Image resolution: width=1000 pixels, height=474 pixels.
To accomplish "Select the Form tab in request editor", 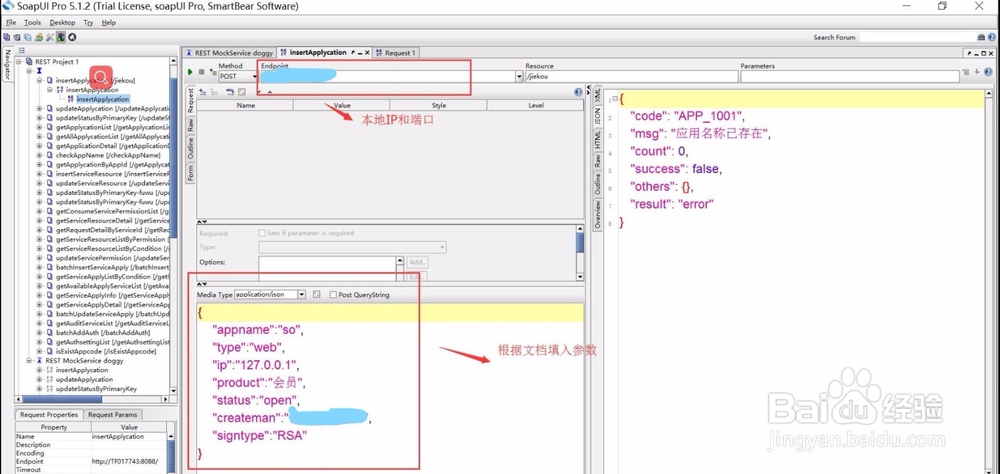I will (190, 172).
